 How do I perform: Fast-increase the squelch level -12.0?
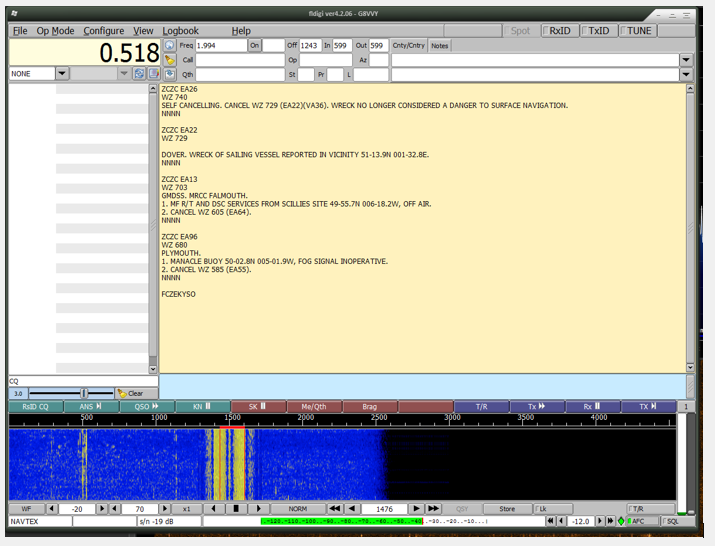[x=610, y=521]
